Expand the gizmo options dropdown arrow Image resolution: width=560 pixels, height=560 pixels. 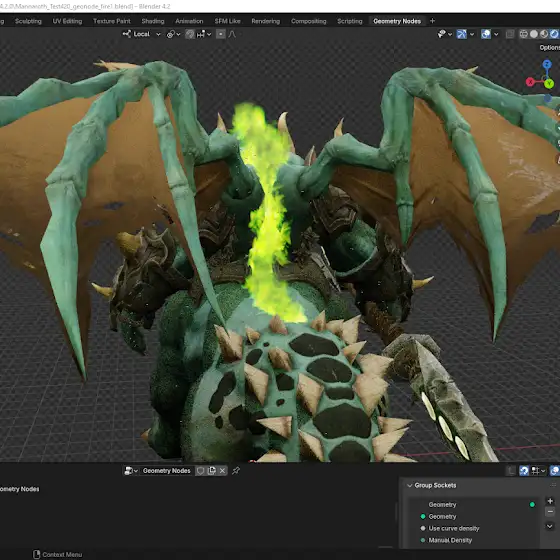472,34
